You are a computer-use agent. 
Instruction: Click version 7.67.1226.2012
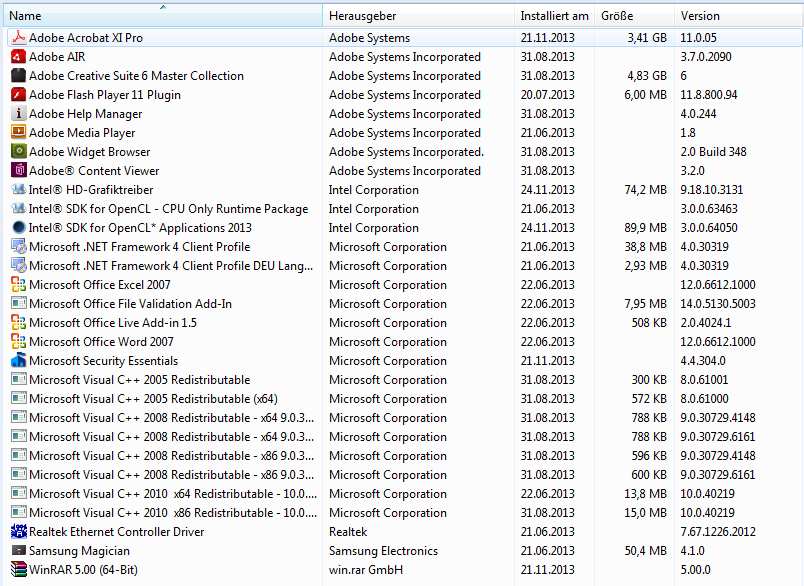(718, 531)
